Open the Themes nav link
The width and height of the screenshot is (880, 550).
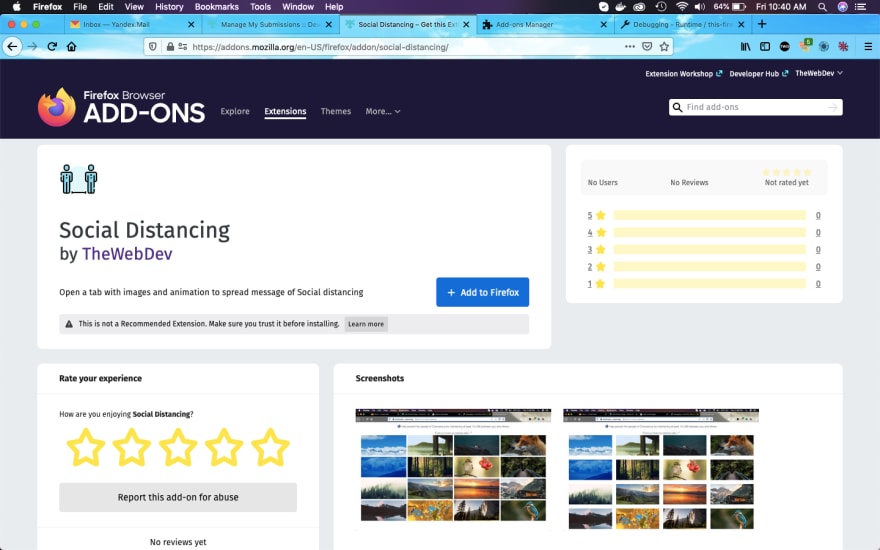[x=336, y=111]
